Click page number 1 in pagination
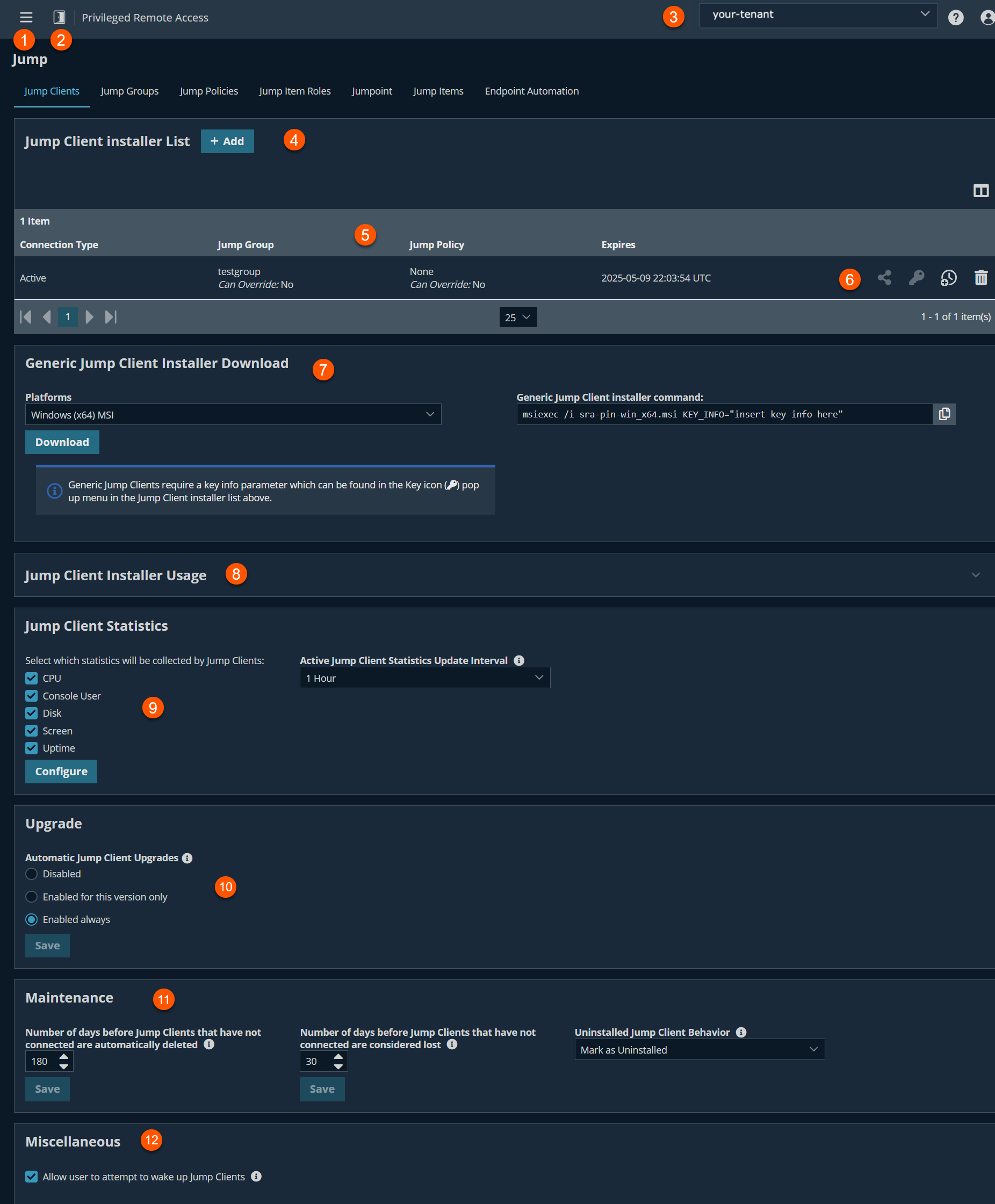Viewport: 995px width, 1204px height. click(68, 317)
